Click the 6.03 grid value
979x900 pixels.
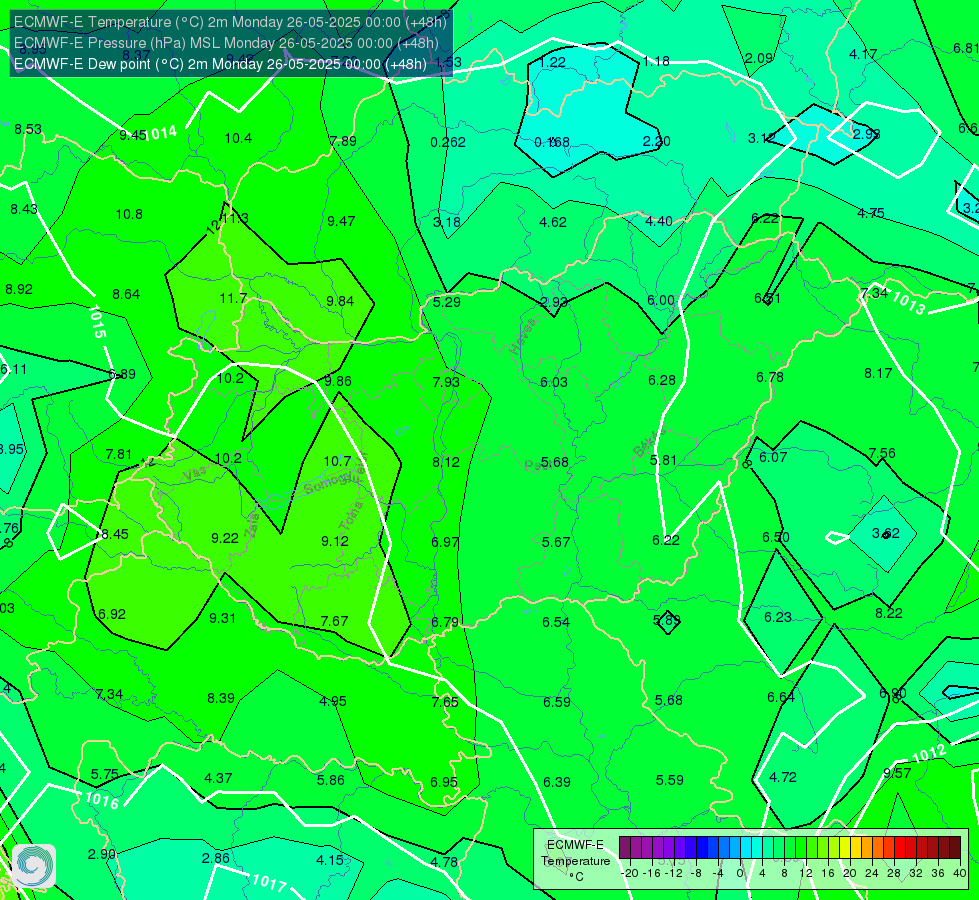tap(554, 382)
